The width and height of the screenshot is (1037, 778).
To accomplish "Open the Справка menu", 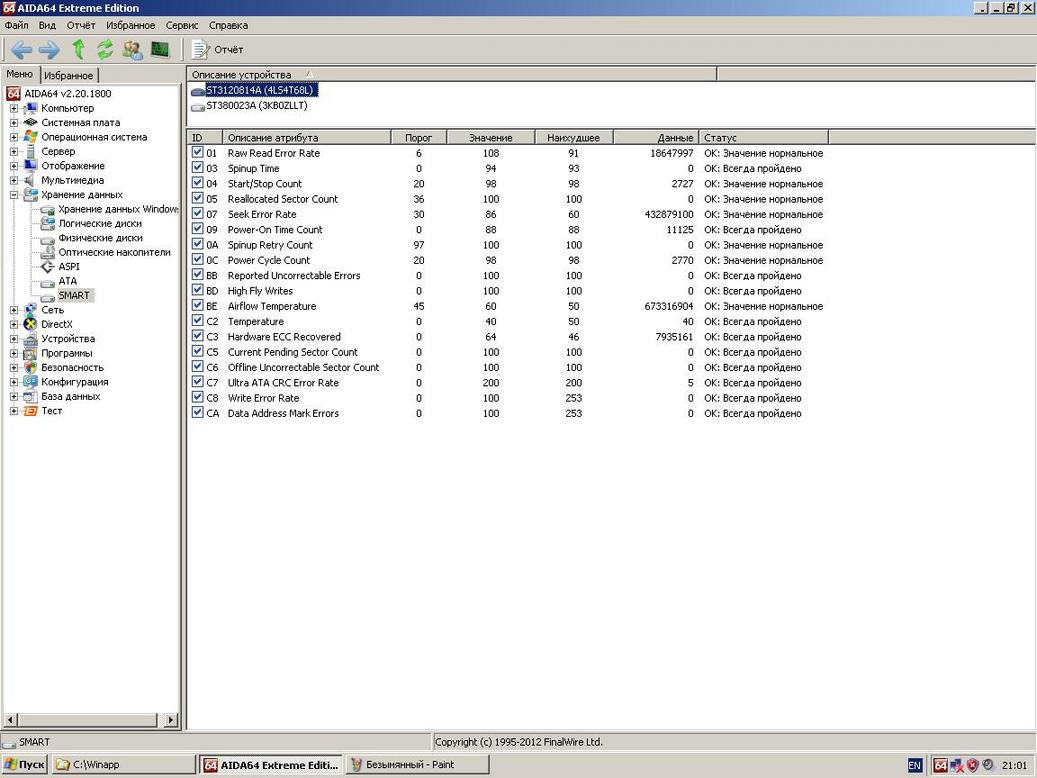I will pos(228,25).
